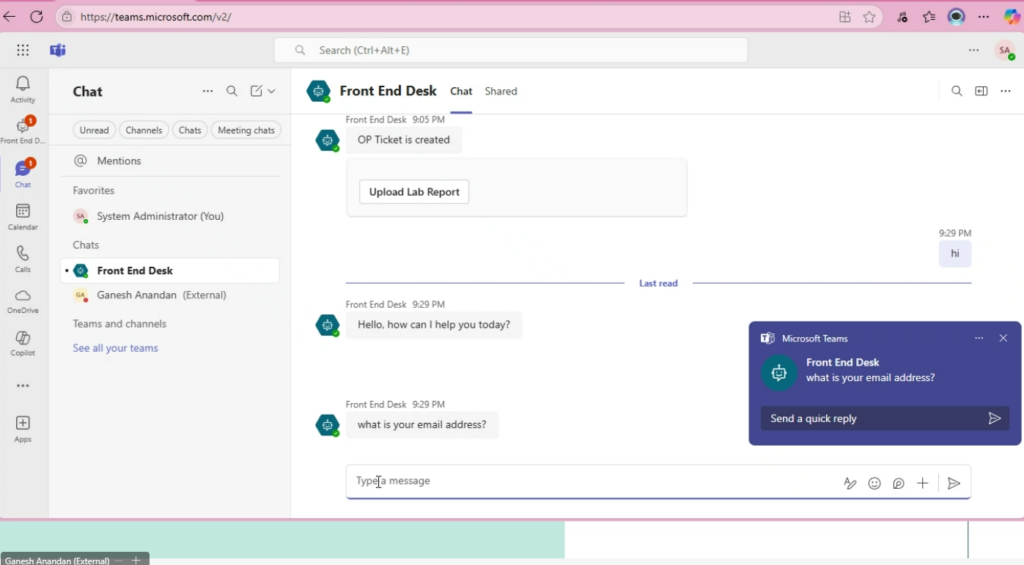Open the Edge Copilot sidebar icon
The image size is (1024, 565).
coord(1012,17)
